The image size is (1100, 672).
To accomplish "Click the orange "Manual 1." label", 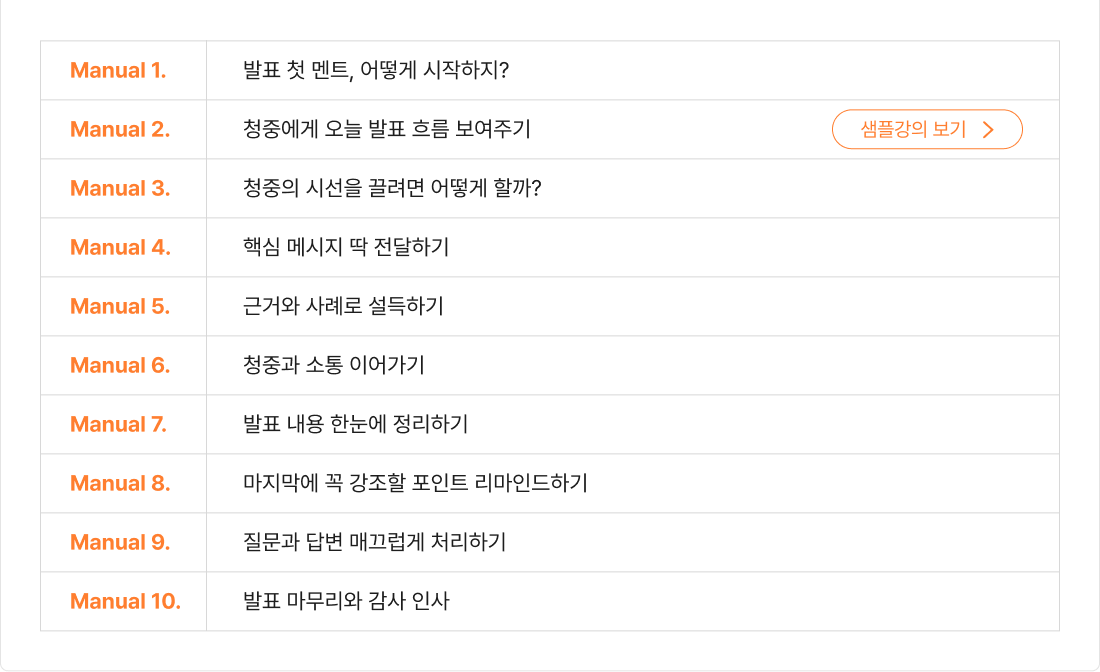I will pos(118,70).
